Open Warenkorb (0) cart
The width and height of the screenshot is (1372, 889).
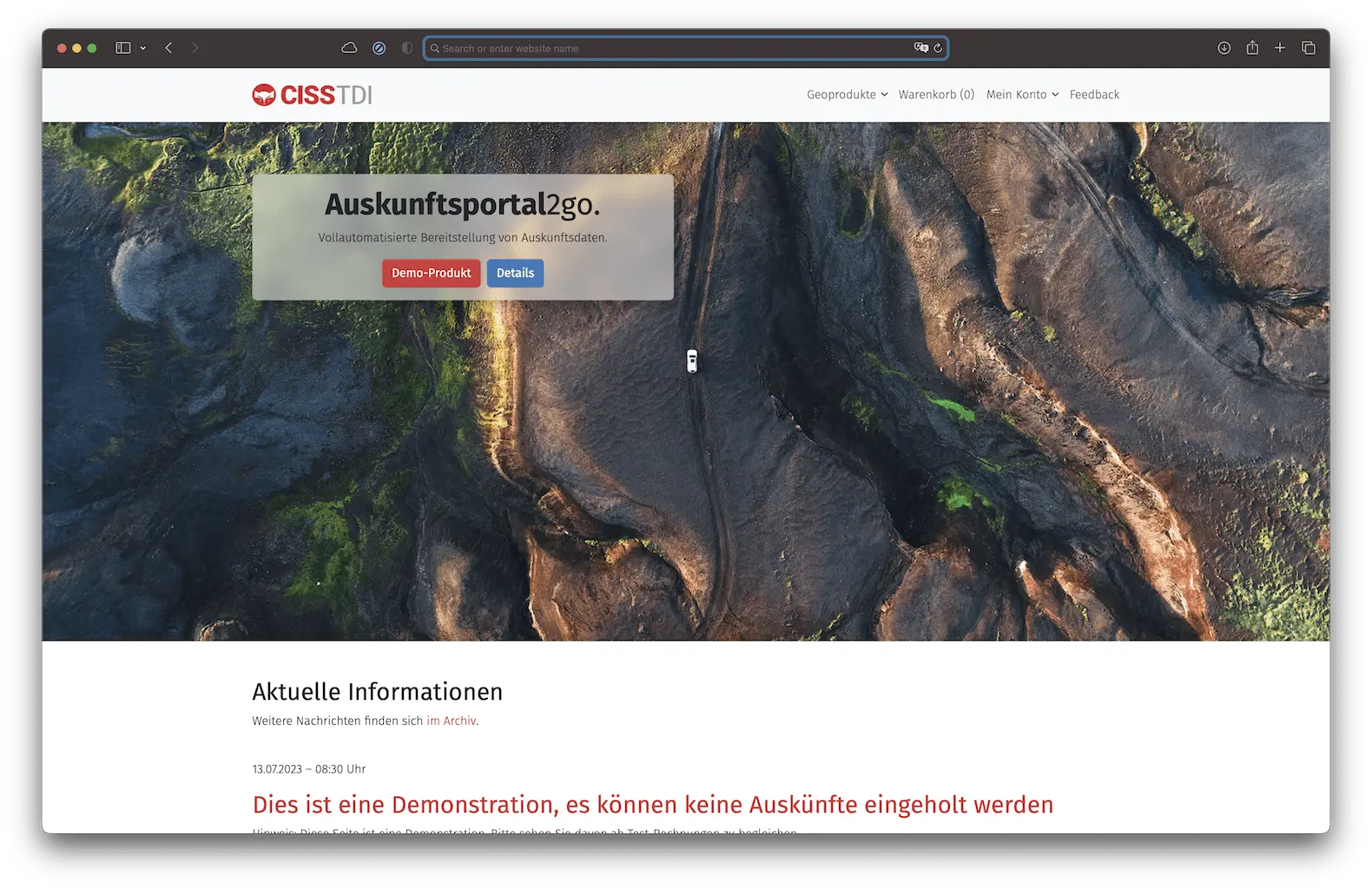tap(936, 95)
